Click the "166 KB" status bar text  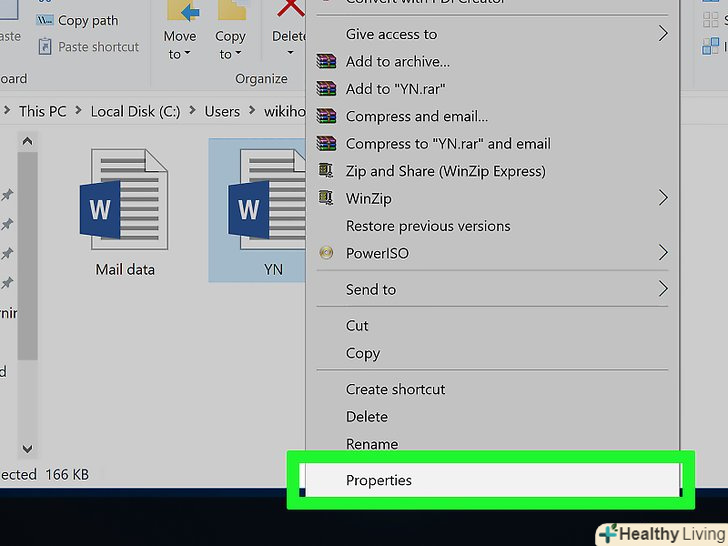[x=67, y=474]
